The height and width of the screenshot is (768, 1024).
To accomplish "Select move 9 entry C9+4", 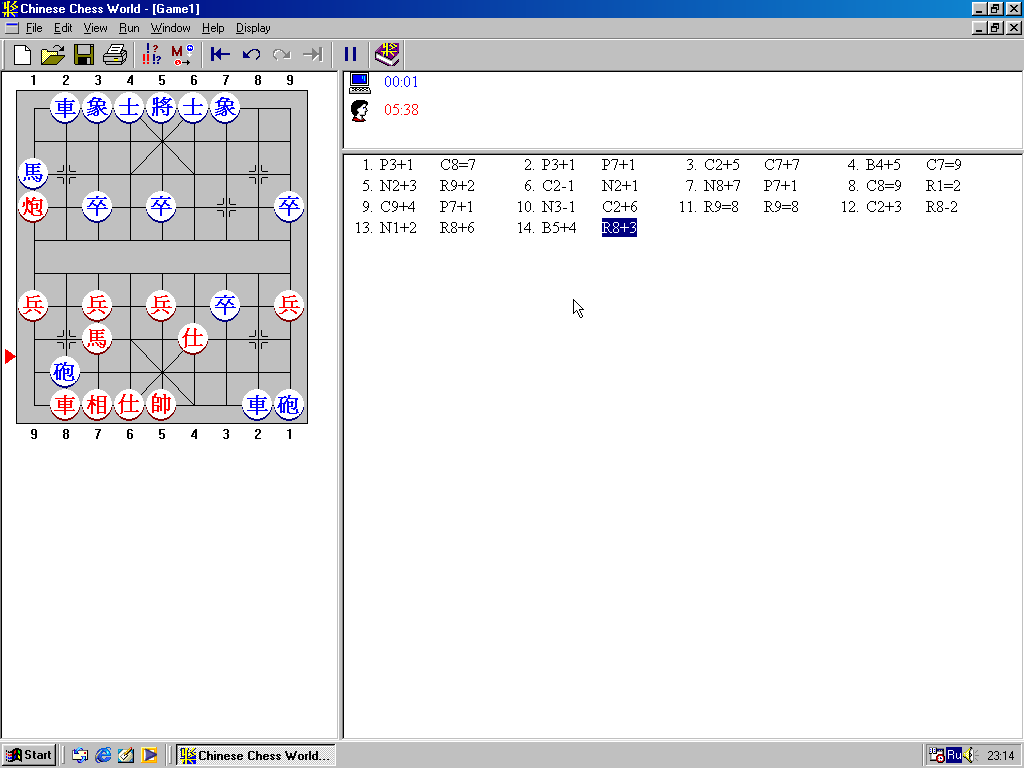I will coord(398,207).
